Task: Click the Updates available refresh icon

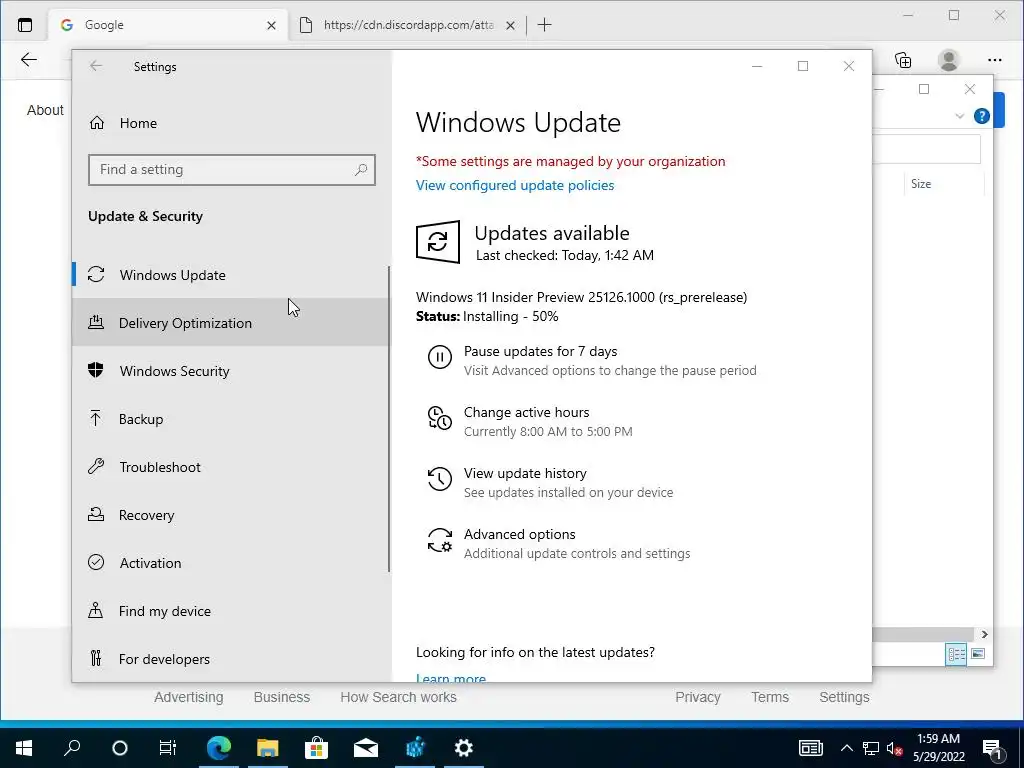Action: point(438,242)
